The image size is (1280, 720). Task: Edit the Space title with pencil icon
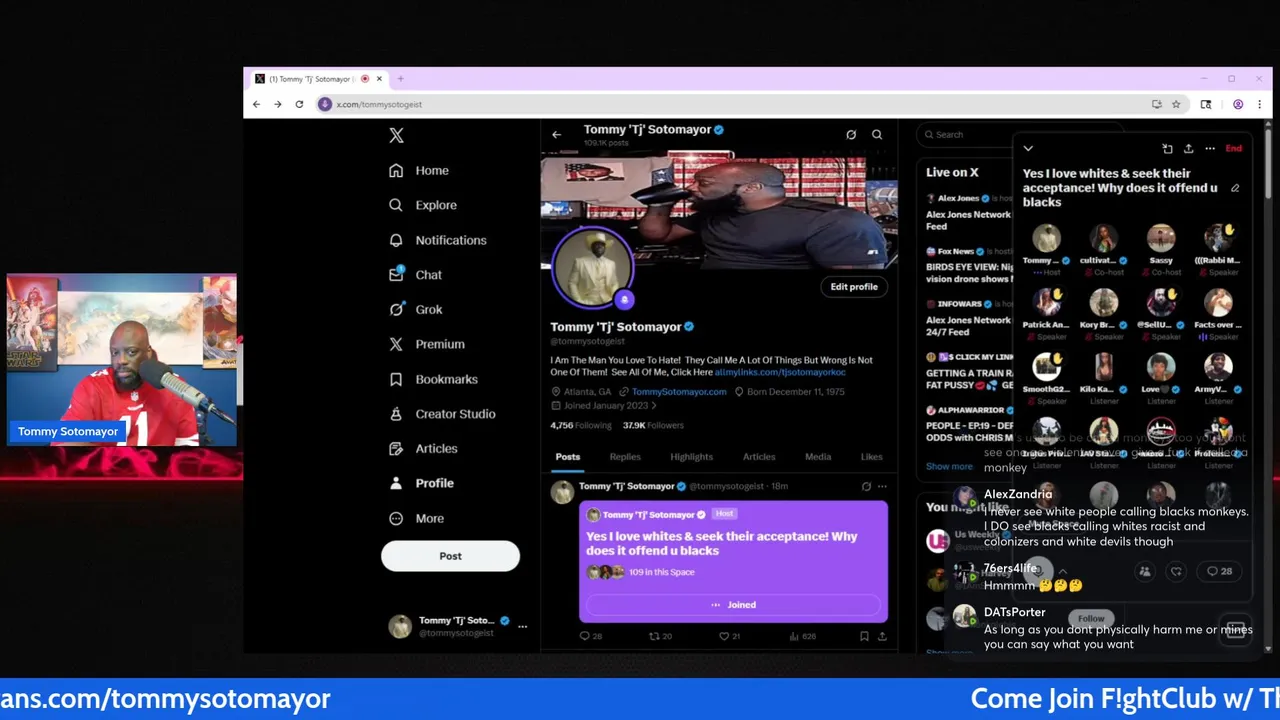[1235, 188]
